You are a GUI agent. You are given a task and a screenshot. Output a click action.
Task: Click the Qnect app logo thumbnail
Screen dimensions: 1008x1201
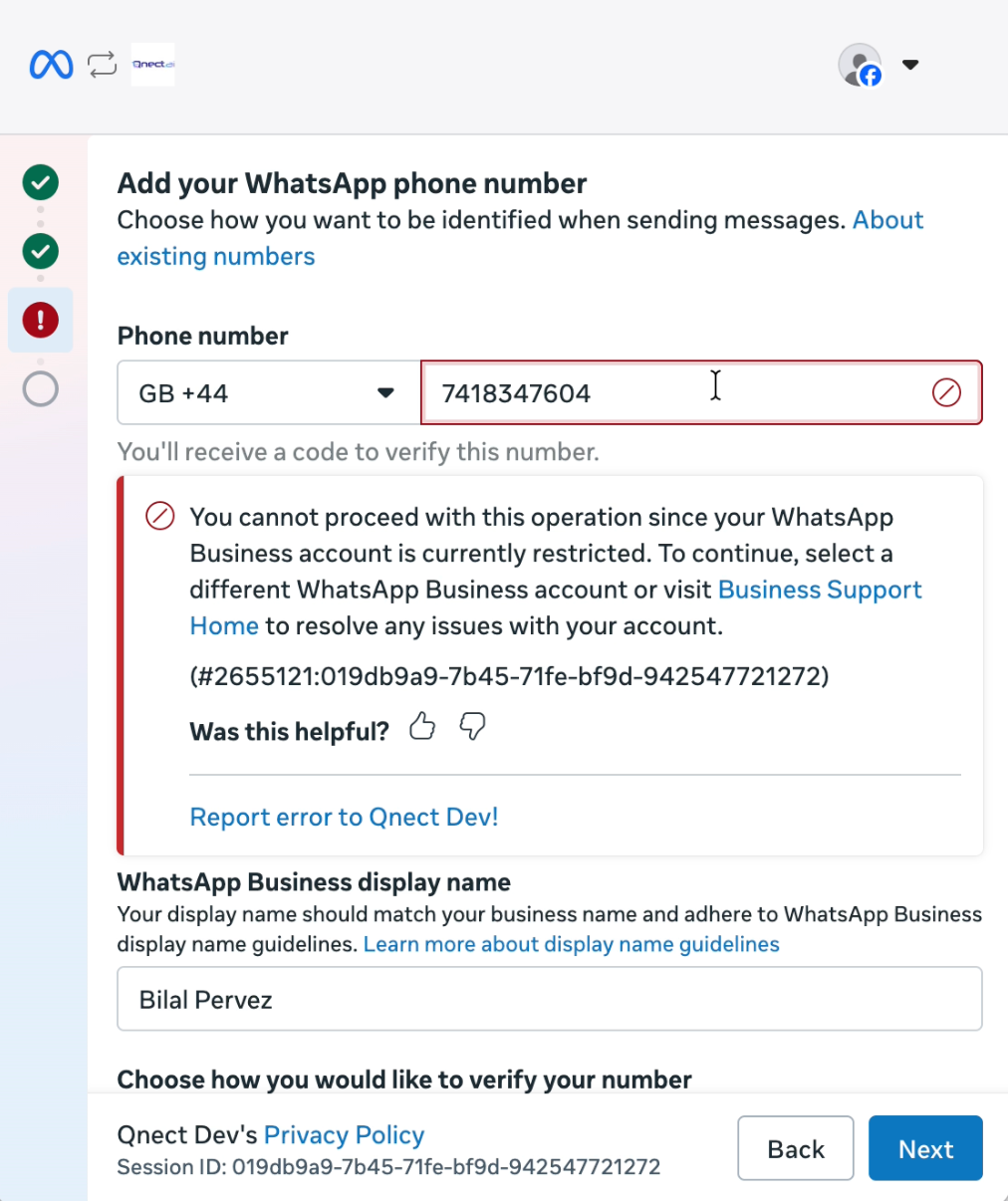(x=152, y=64)
